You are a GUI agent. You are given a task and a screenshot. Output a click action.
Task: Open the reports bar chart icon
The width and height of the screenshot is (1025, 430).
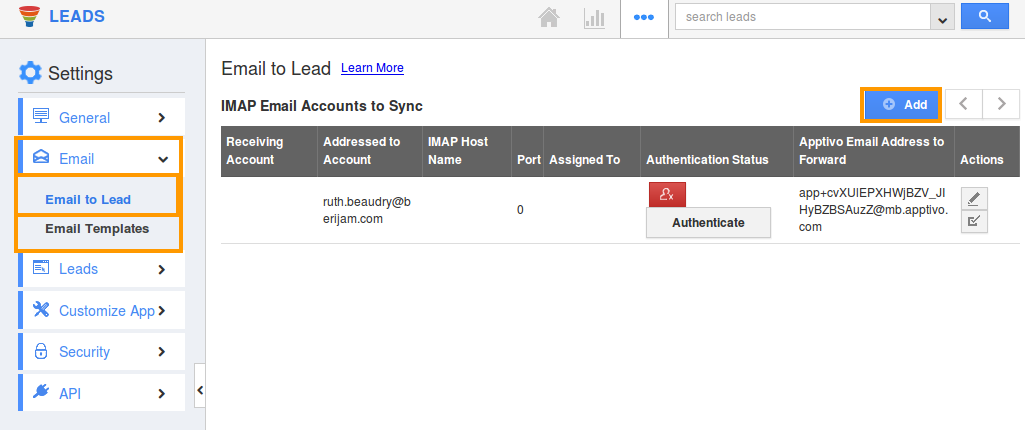[x=594, y=18]
